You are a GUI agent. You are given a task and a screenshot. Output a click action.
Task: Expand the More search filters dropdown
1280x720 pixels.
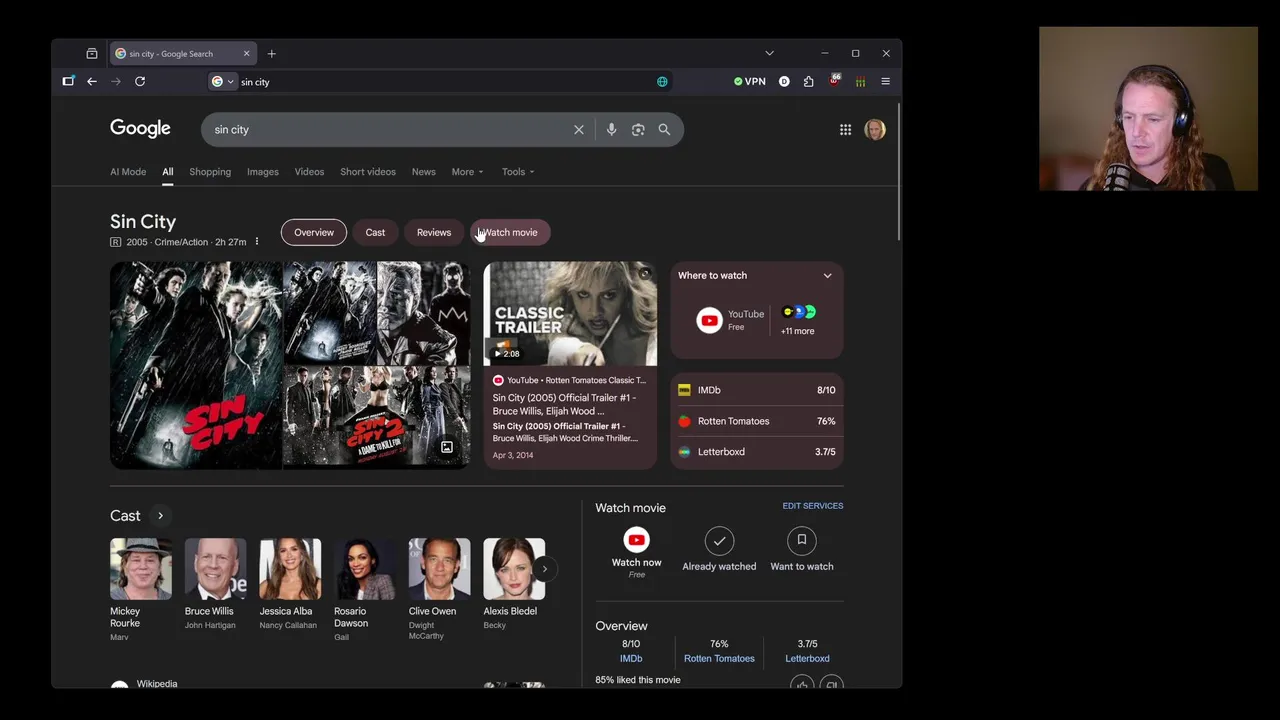pyautogui.click(x=467, y=172)
